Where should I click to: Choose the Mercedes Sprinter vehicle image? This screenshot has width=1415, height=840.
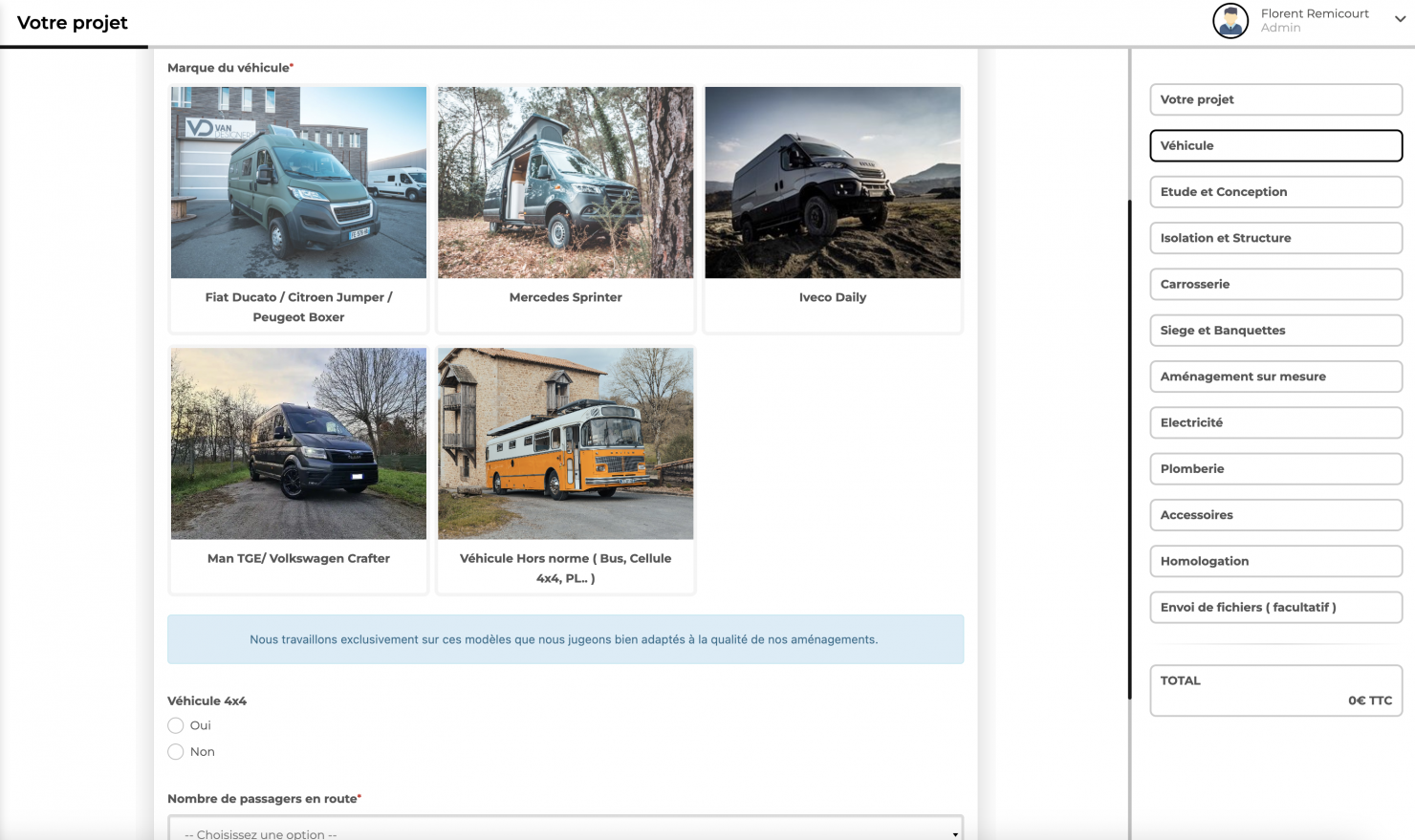[x=565, y=183]
